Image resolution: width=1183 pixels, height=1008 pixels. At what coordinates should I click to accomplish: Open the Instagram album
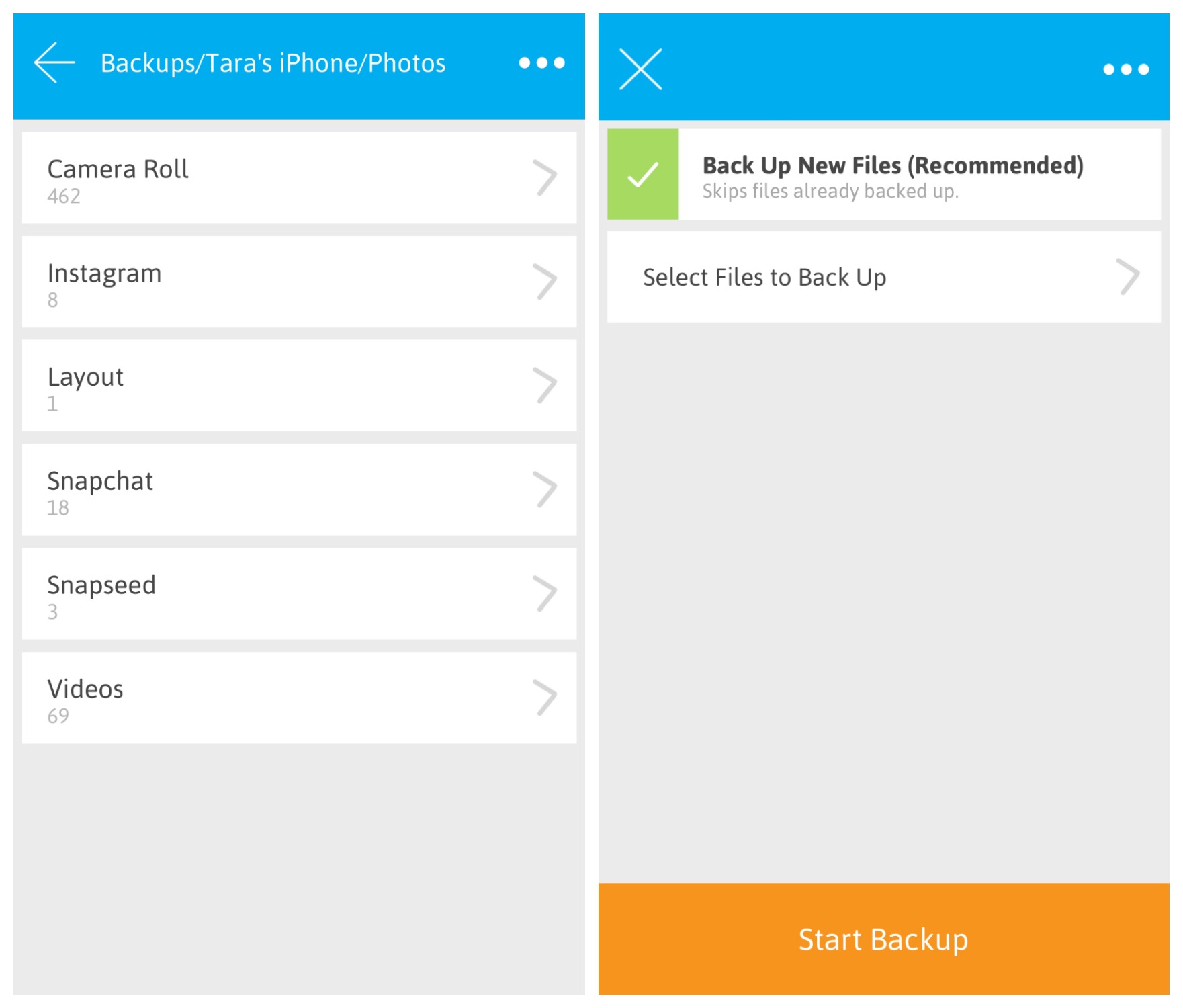click(105, 274)
